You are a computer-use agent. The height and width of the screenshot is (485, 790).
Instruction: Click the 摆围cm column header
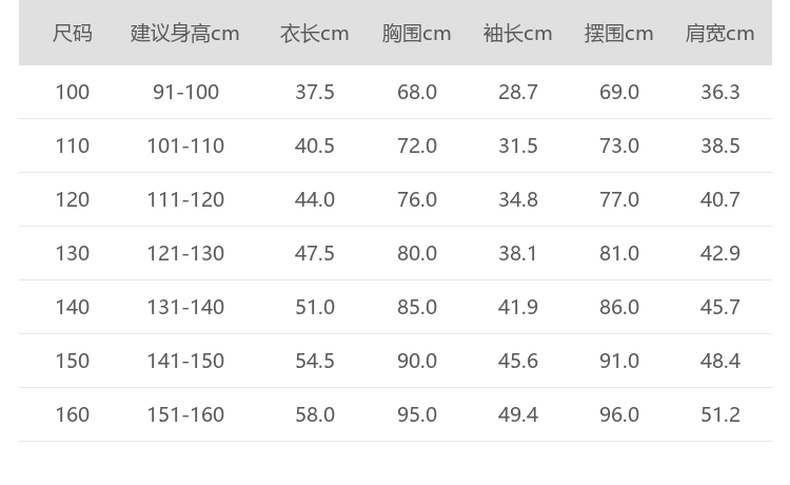(618, 33)
